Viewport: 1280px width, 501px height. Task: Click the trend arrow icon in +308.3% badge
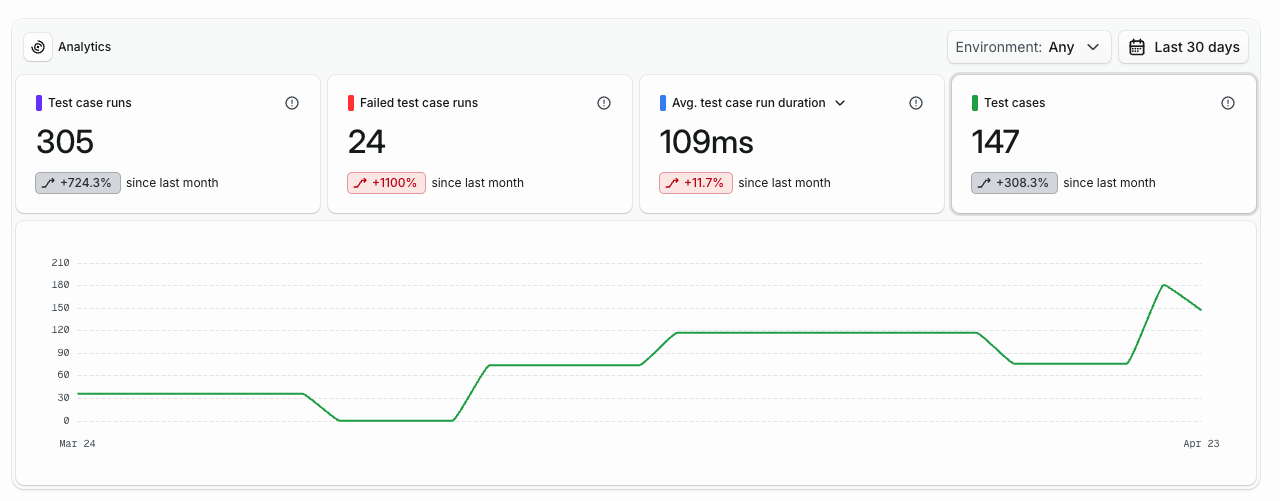[x=984, y=183]
